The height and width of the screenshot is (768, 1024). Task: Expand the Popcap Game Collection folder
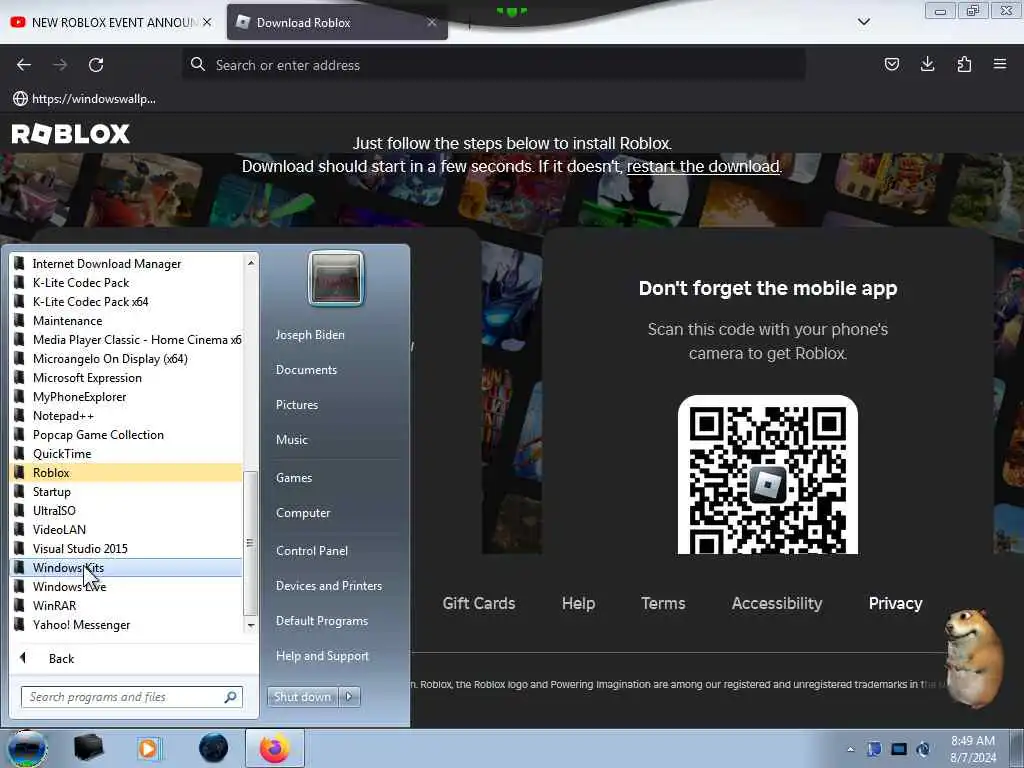tap(125, 434)
